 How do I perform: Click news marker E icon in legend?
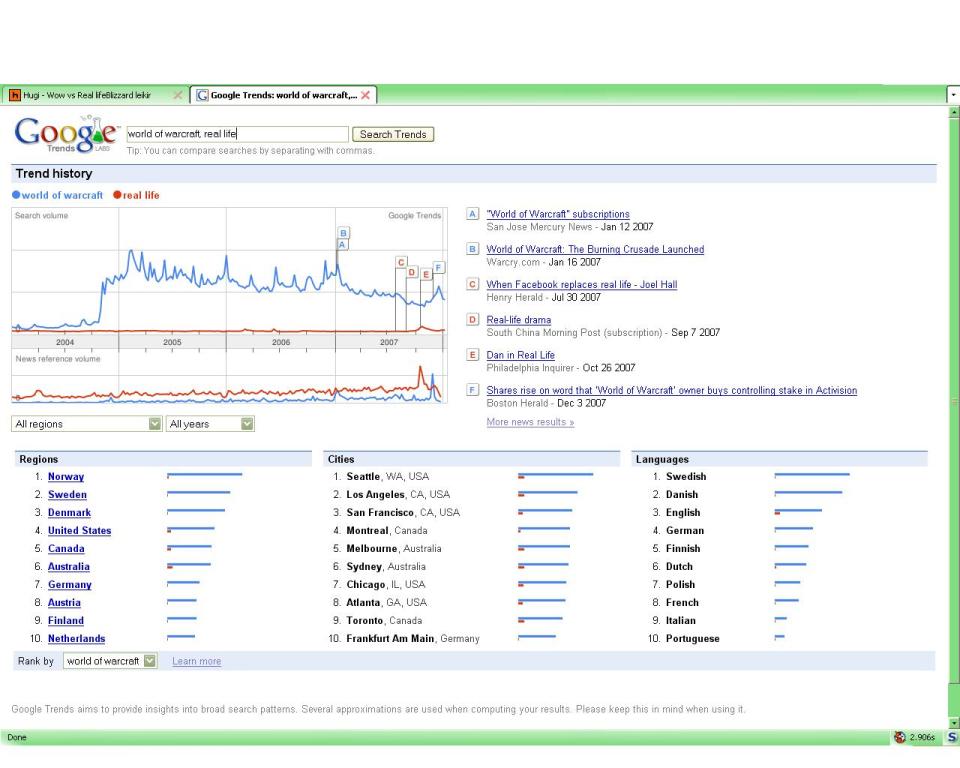472,355
